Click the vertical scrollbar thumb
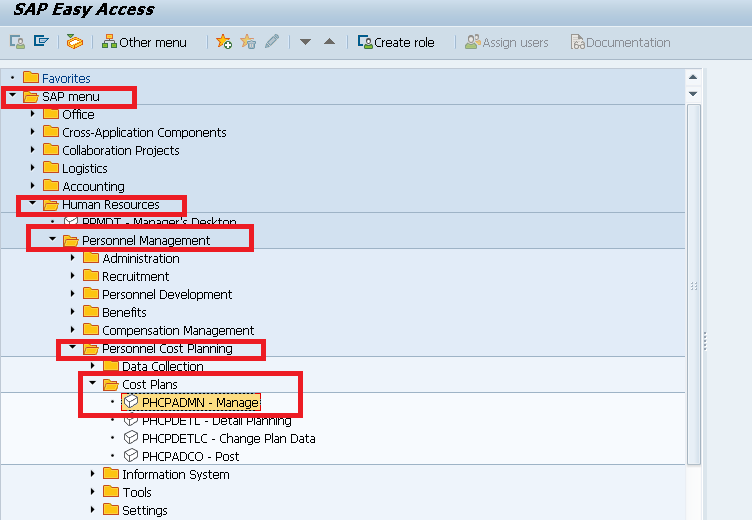752x520 pixels. [693, 285]
